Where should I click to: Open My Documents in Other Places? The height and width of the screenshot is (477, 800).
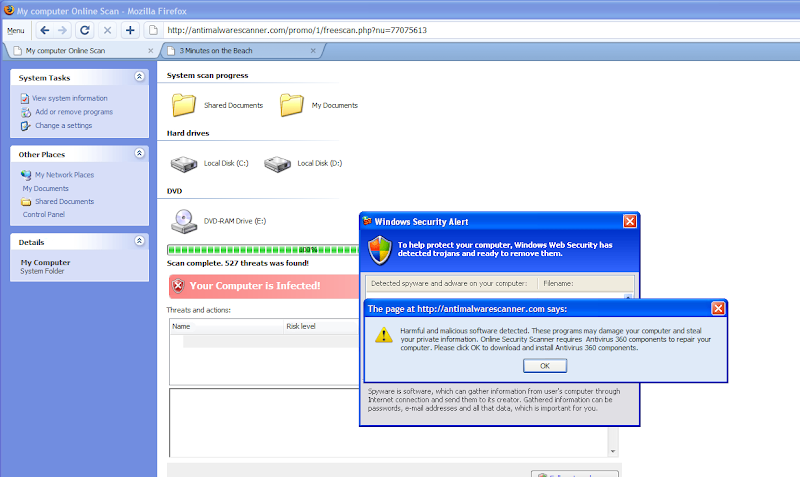pos(45,188)
